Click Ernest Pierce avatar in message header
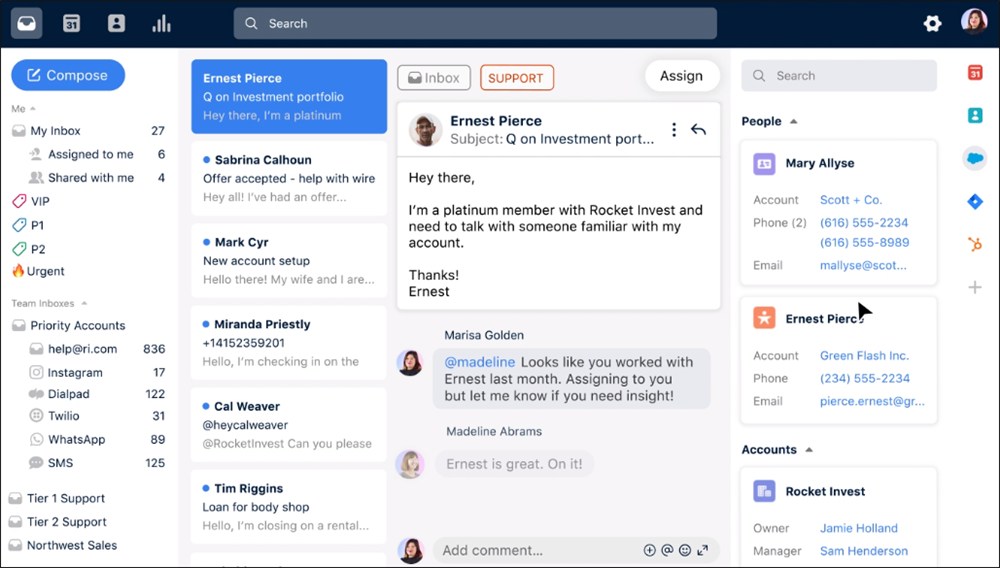 [425, 130]
